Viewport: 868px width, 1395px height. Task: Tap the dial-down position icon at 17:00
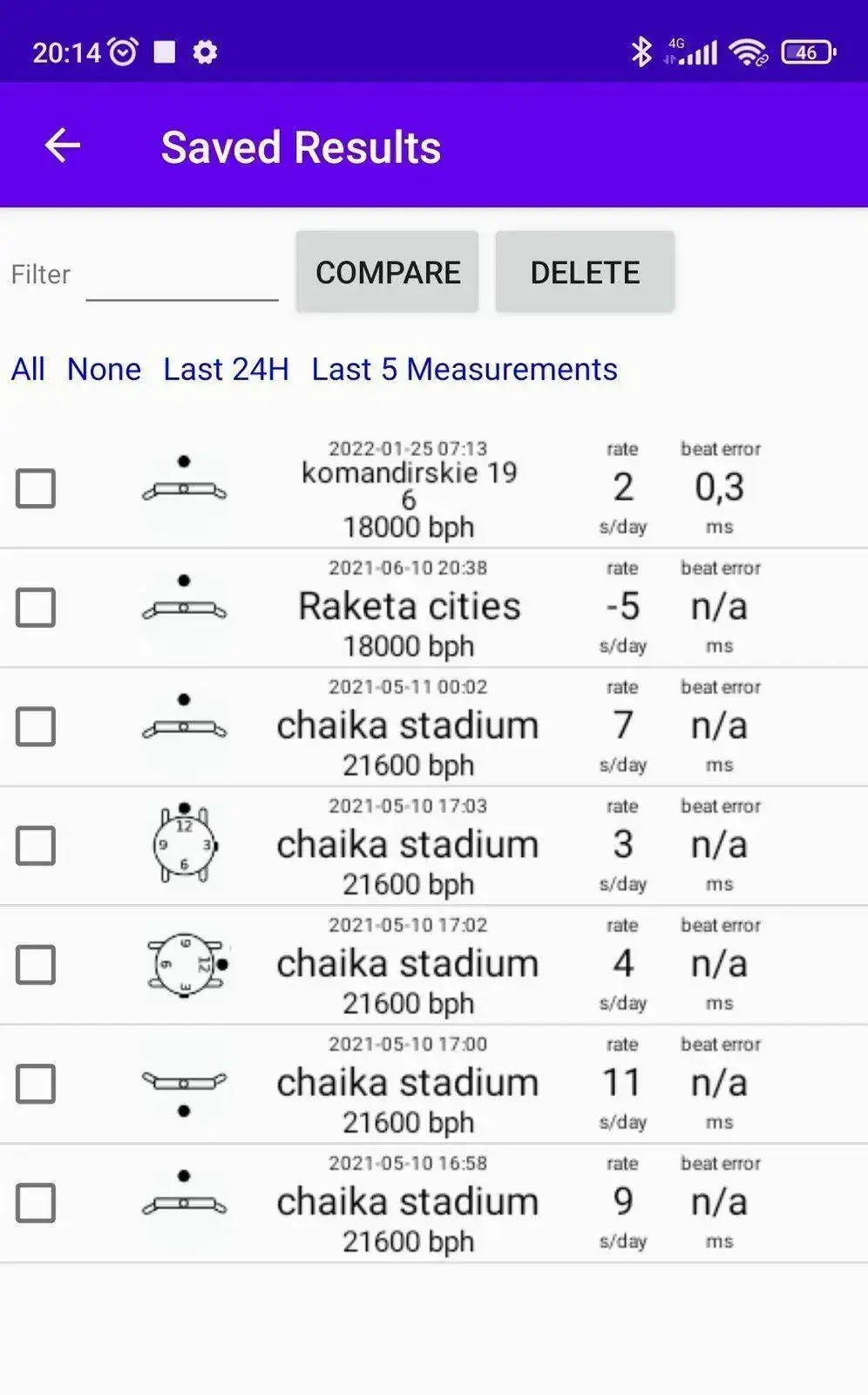[184, 1092]
